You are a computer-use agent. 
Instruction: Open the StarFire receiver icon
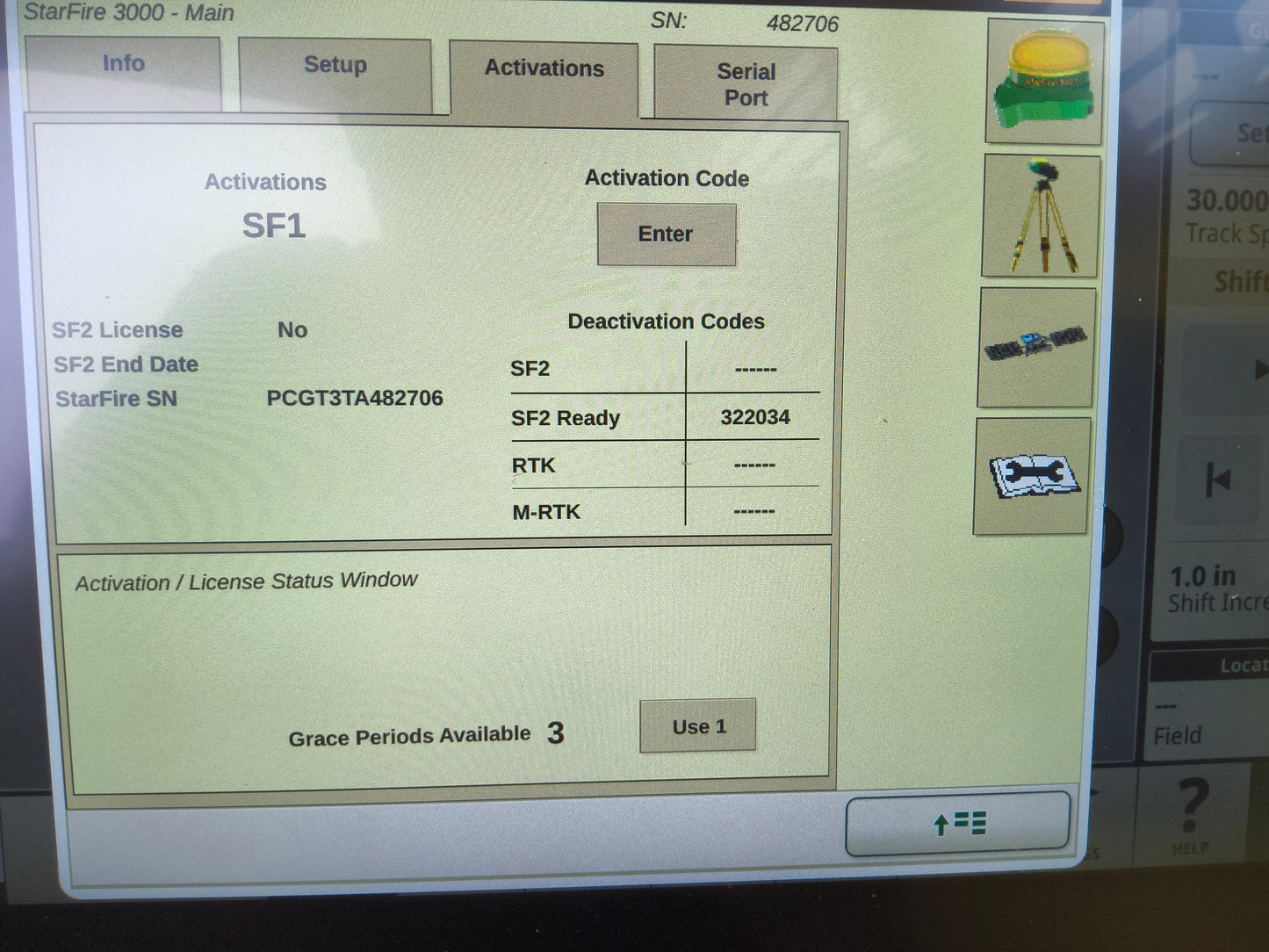tap(1044, 81)
